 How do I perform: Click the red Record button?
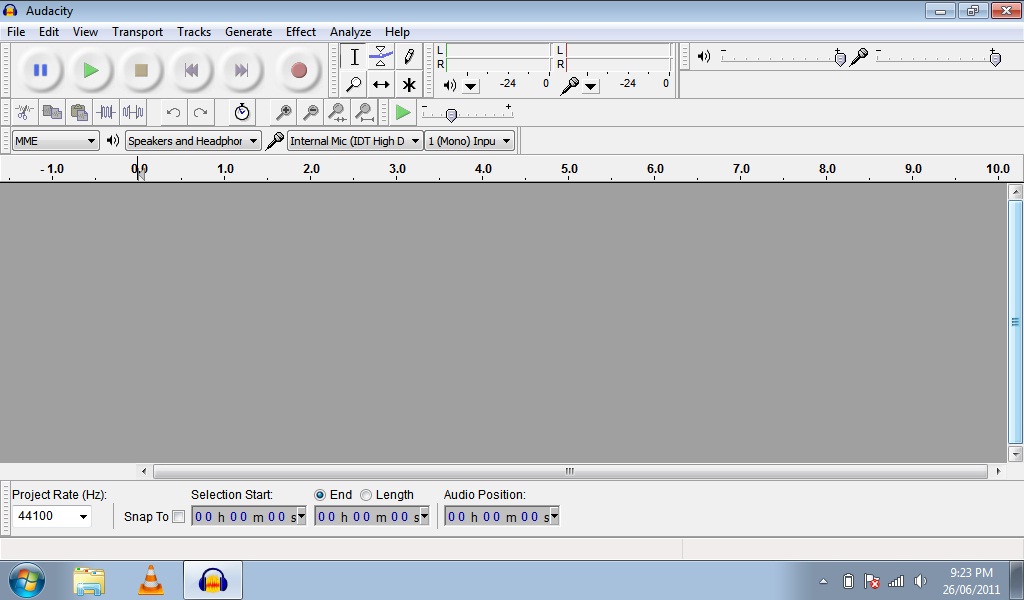point(298,70)
